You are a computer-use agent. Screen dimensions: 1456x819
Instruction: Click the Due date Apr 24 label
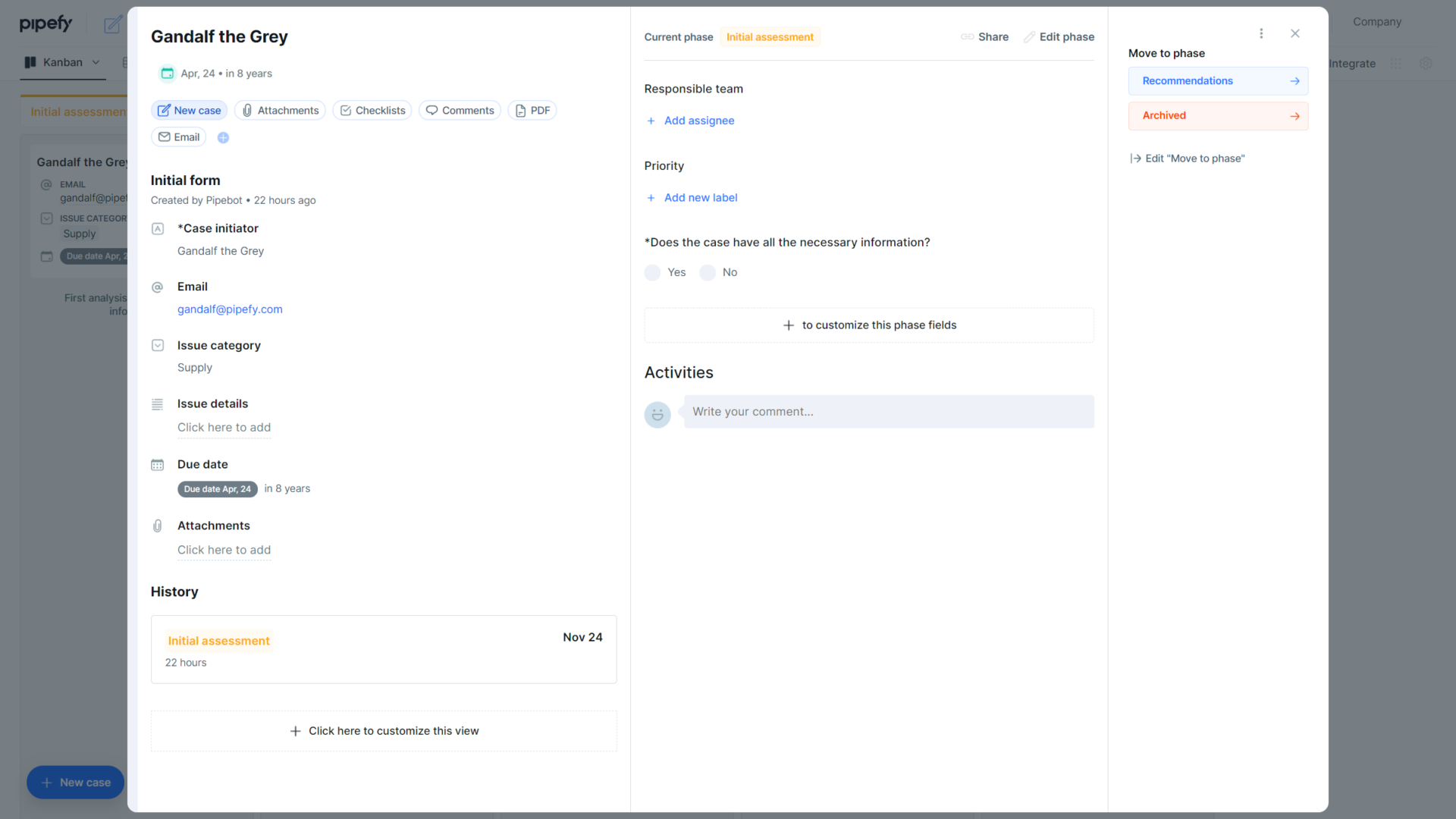click(217, 488)
